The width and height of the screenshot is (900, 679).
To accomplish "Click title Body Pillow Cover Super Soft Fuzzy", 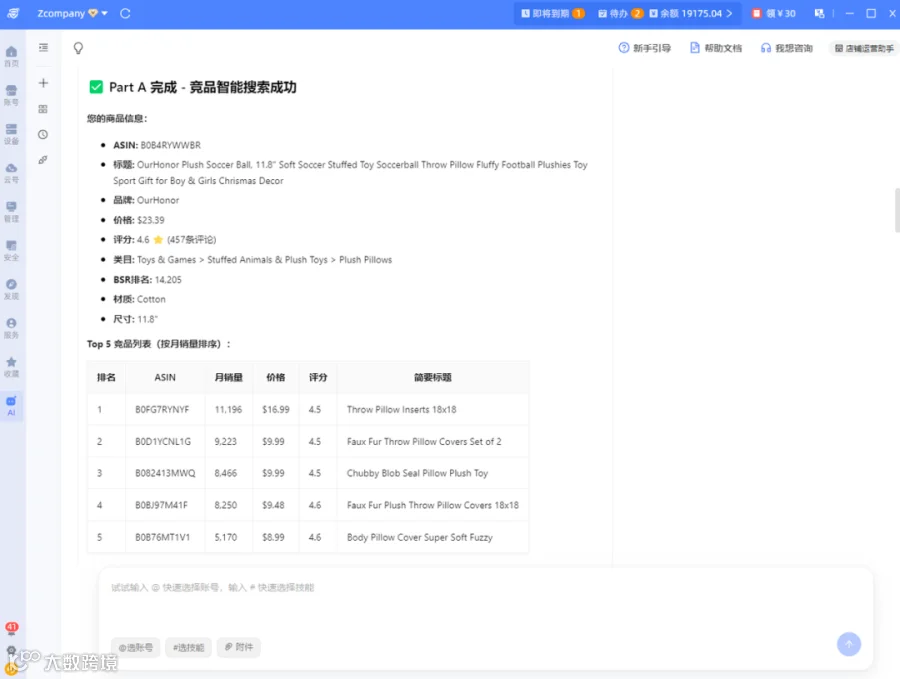I will [420, 537].
